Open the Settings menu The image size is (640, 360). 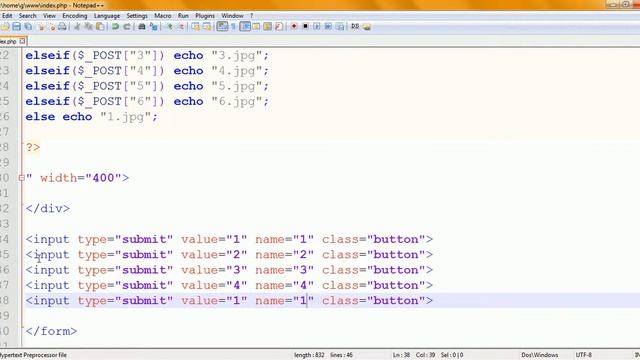(x=137, y=16)
